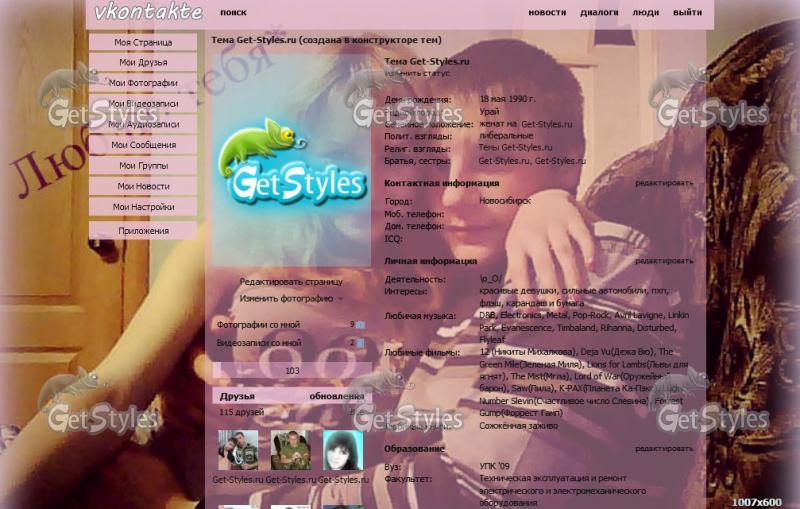This screenshot has height=509, width=800.
Task: Click изменить статус under the profile name
Action: [x=417, y=73]
